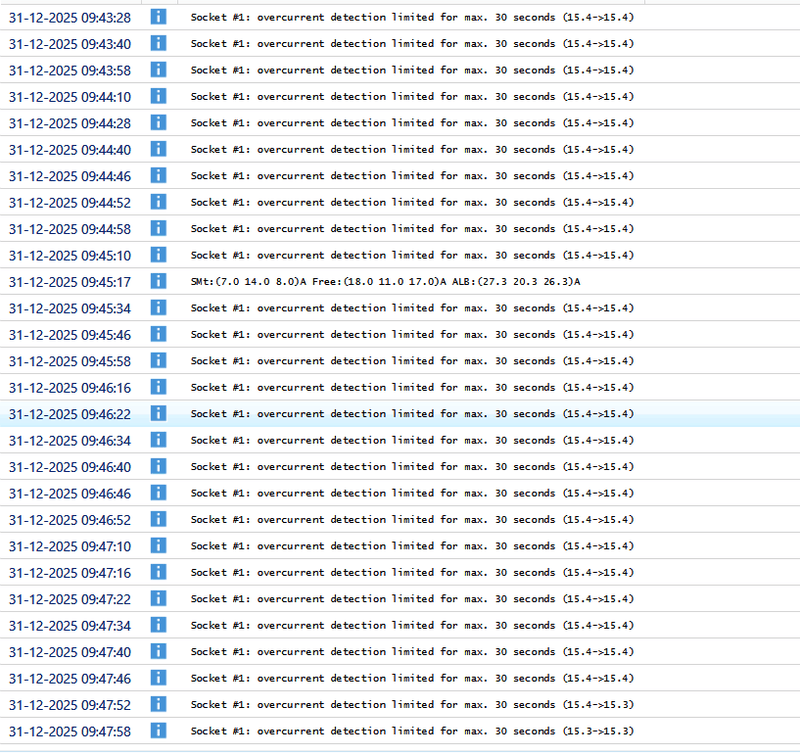Screen dimensions: 800x755
Task: Click the SMt Free ALB current values message
Action: pos(385,282)
